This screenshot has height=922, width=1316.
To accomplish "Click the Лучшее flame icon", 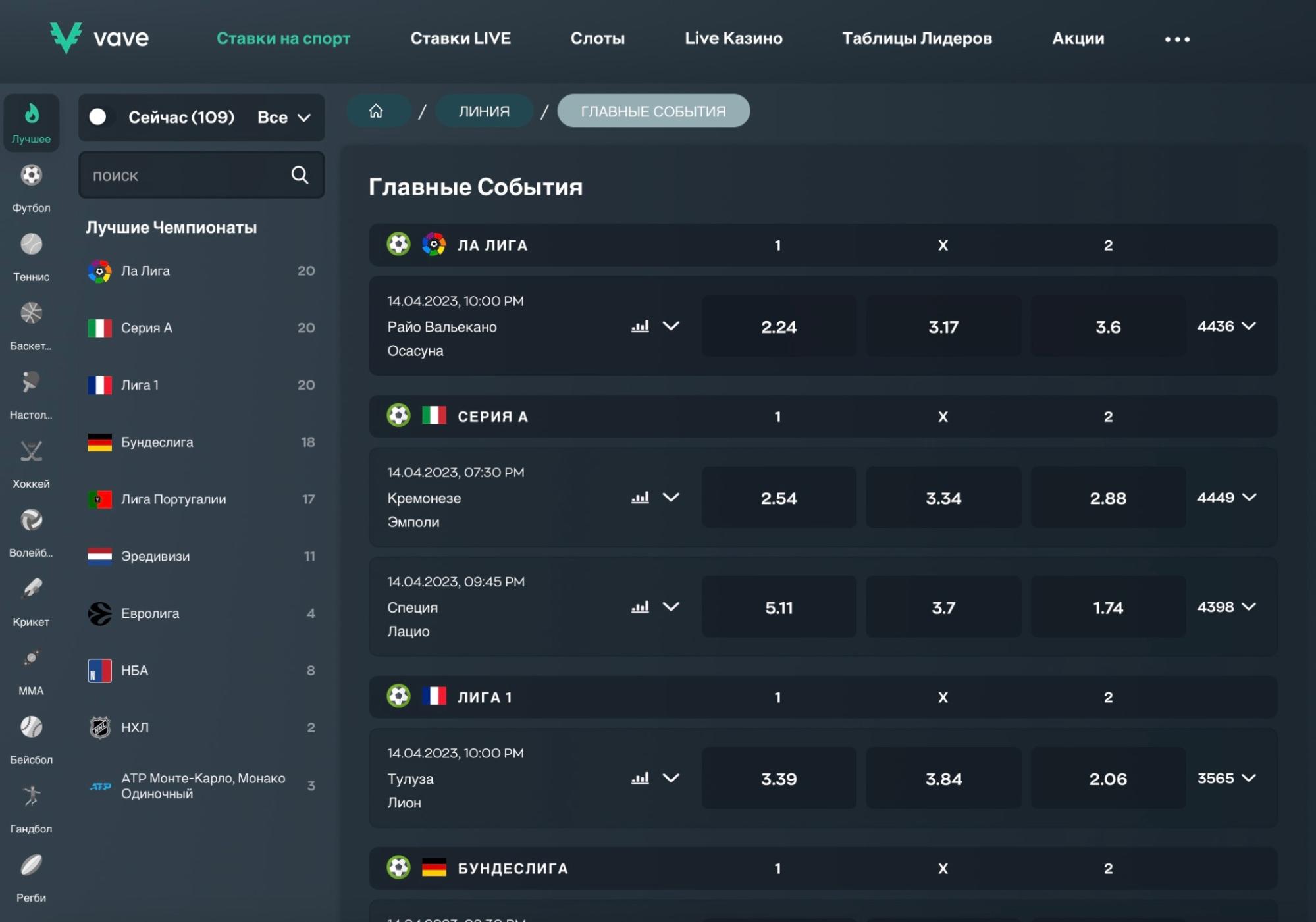I will coord(31,114).
